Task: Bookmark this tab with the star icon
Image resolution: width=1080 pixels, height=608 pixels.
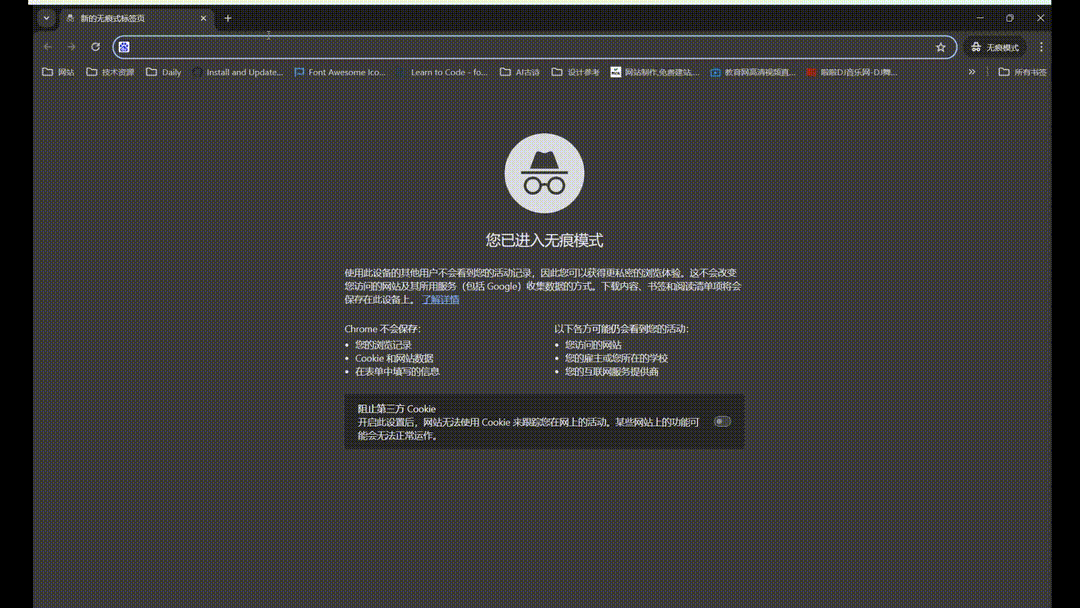Action: click(x=941, y=47)
